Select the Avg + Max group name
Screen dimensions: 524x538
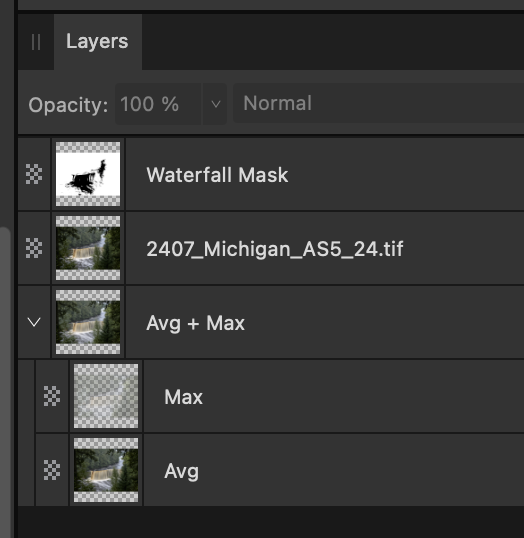[x=196, y=323]
